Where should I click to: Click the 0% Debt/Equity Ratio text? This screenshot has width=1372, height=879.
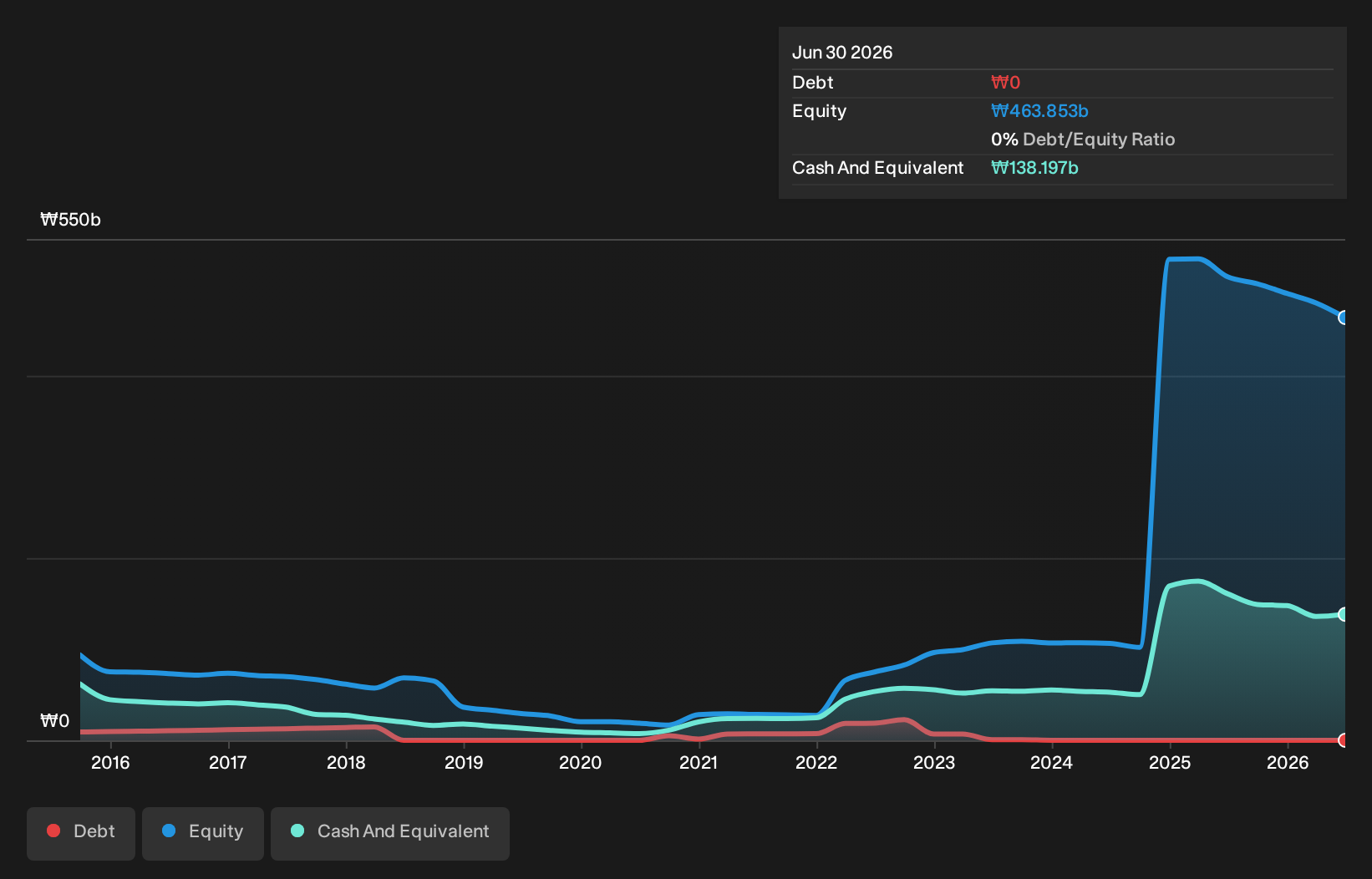pyautogui.click(x=1083, y=140)
